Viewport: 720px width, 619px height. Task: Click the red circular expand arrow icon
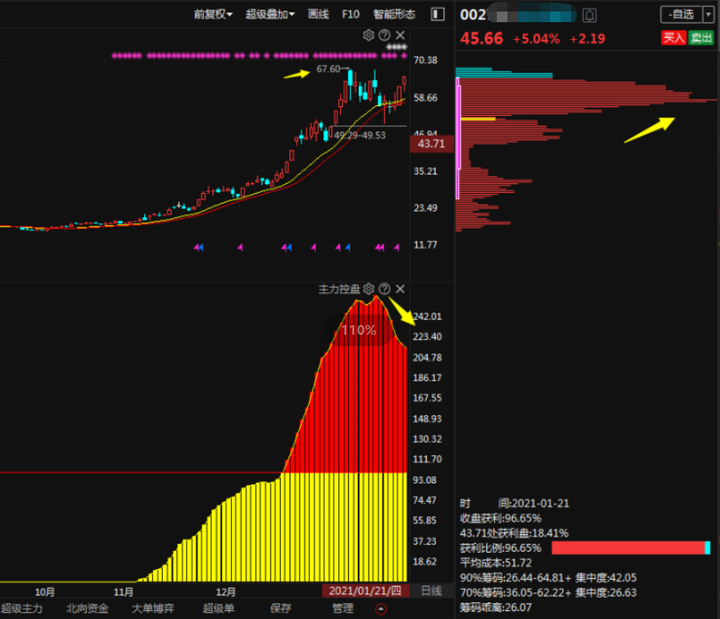pyautogui.click(x=381, y=609)
